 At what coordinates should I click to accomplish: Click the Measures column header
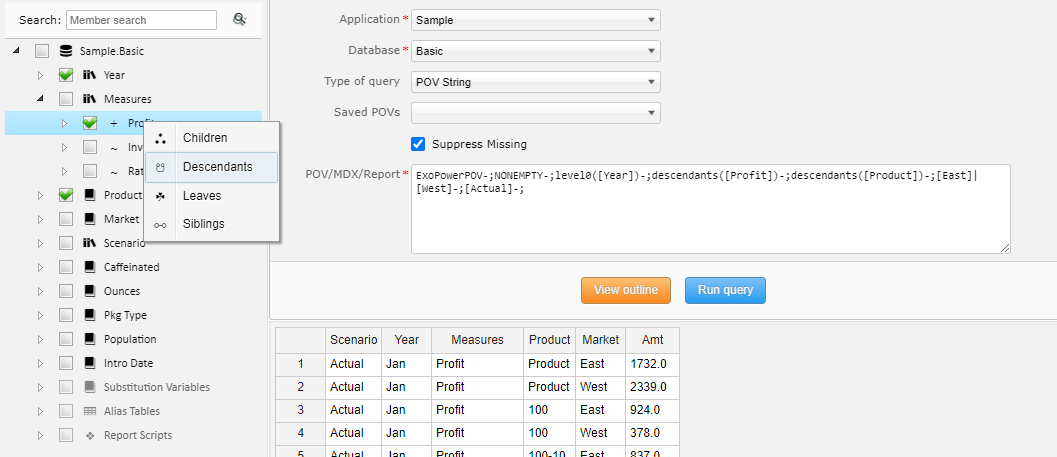click(477, 340)
